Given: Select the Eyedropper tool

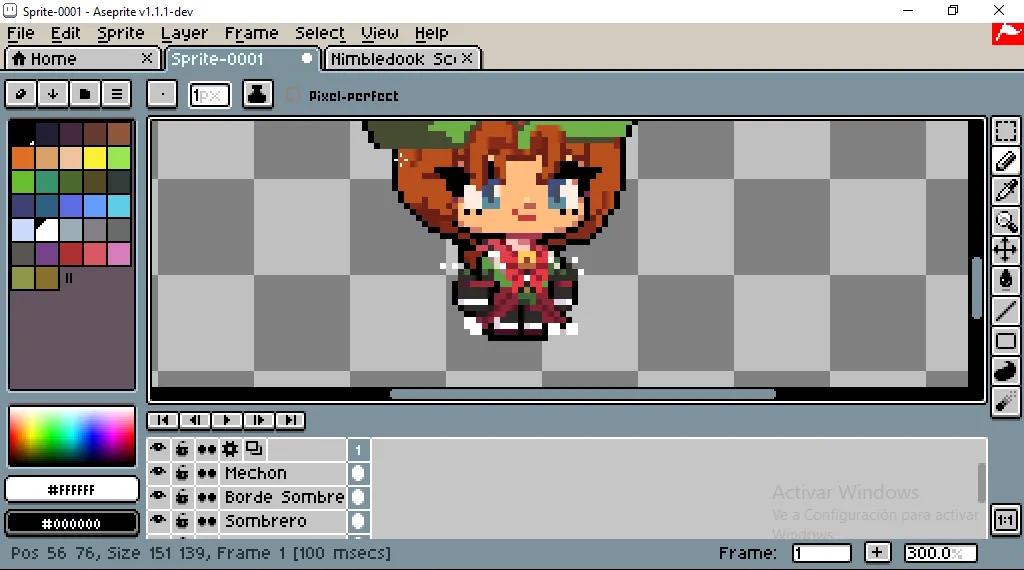Looking at the screenshot, I should [1006, 191].
